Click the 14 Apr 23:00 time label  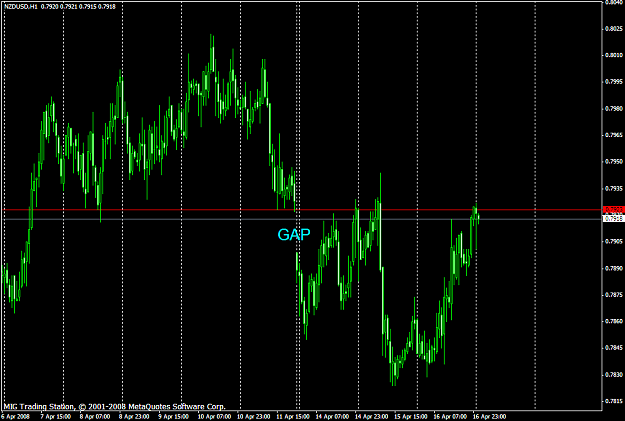pyautogui.click(x=371, y=417)
